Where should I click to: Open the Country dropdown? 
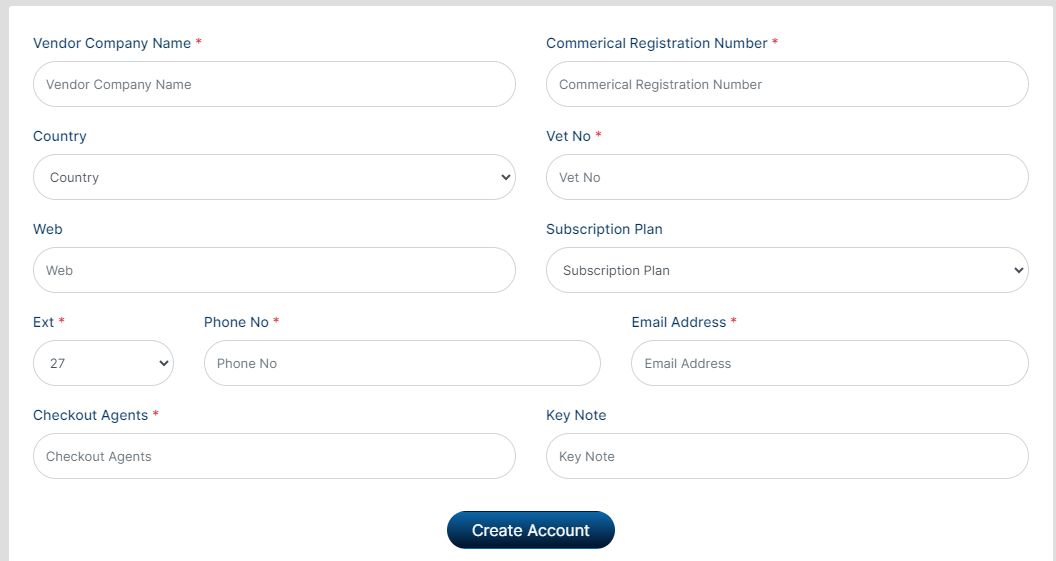click(x=274, y=178)
